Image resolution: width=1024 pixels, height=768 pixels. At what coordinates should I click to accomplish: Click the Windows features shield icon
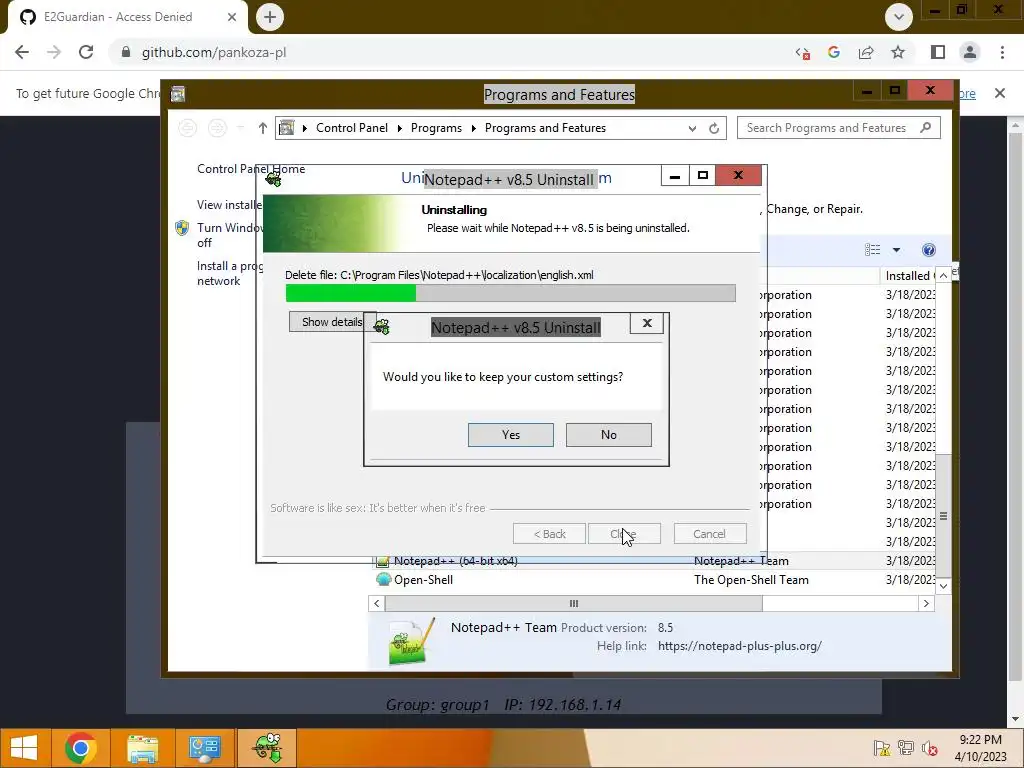(182, 228)
